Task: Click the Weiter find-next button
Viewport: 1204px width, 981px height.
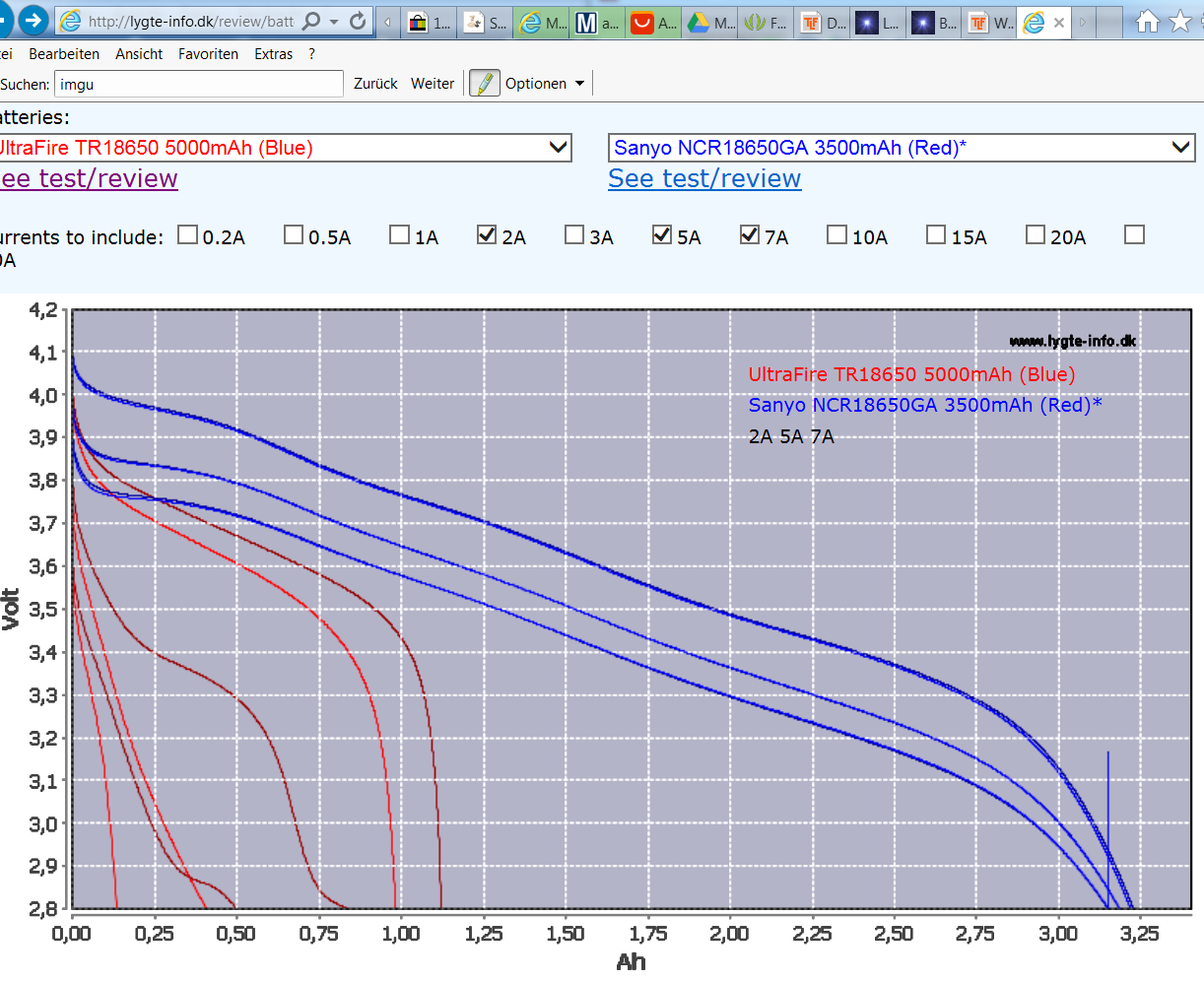Action: click(x=433, y=84)
